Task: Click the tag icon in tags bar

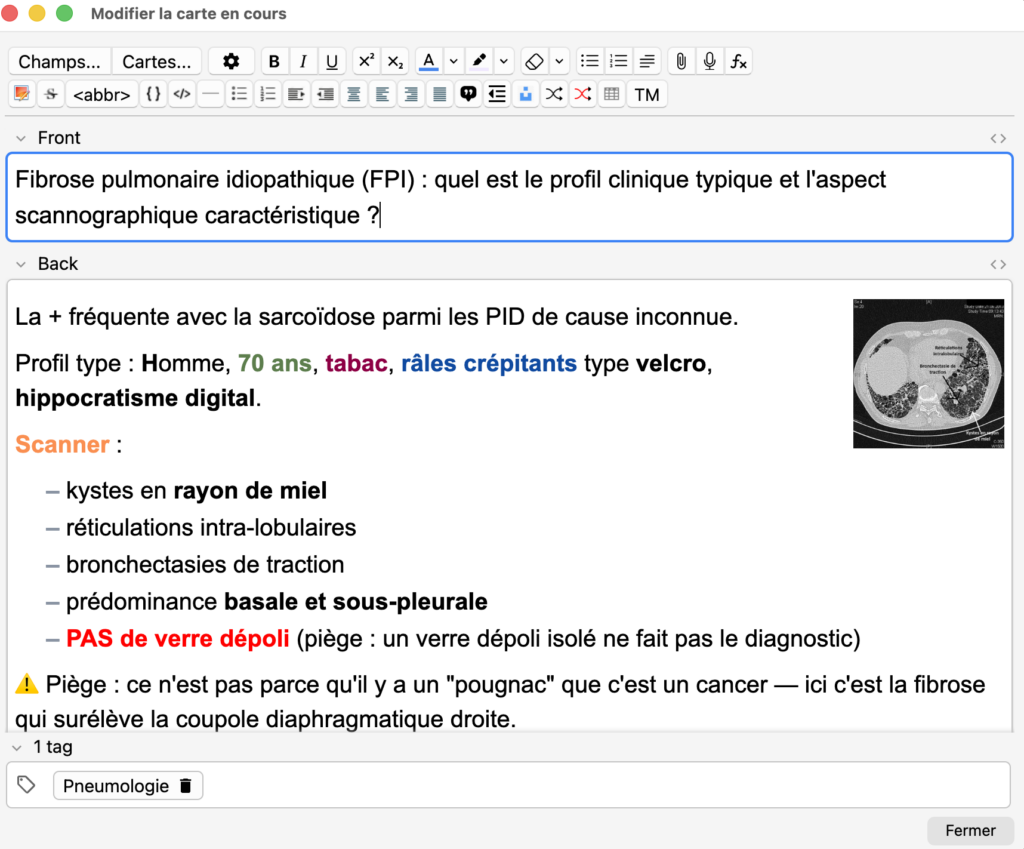Action: (x=26, y=784)
